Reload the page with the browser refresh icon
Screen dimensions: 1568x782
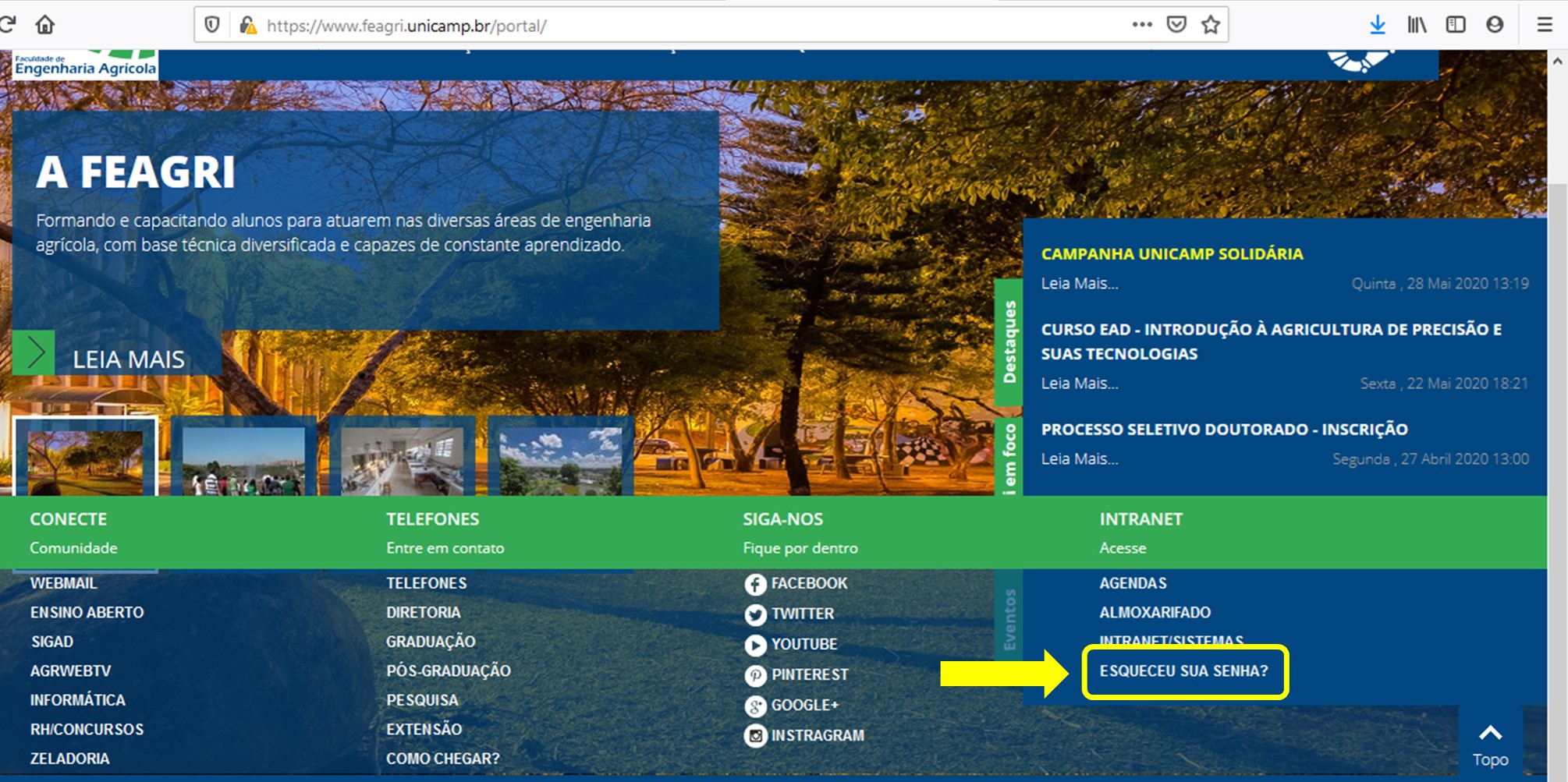tap(7, 24)
